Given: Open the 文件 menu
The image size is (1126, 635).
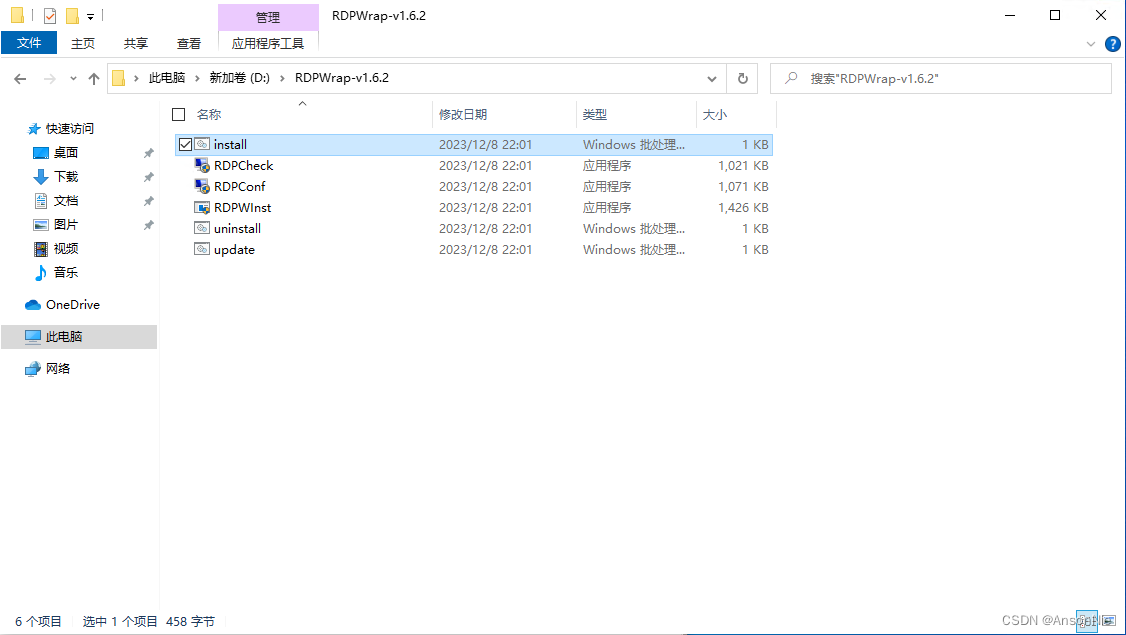Looking at the screenshot, I should tap(29, 43).
